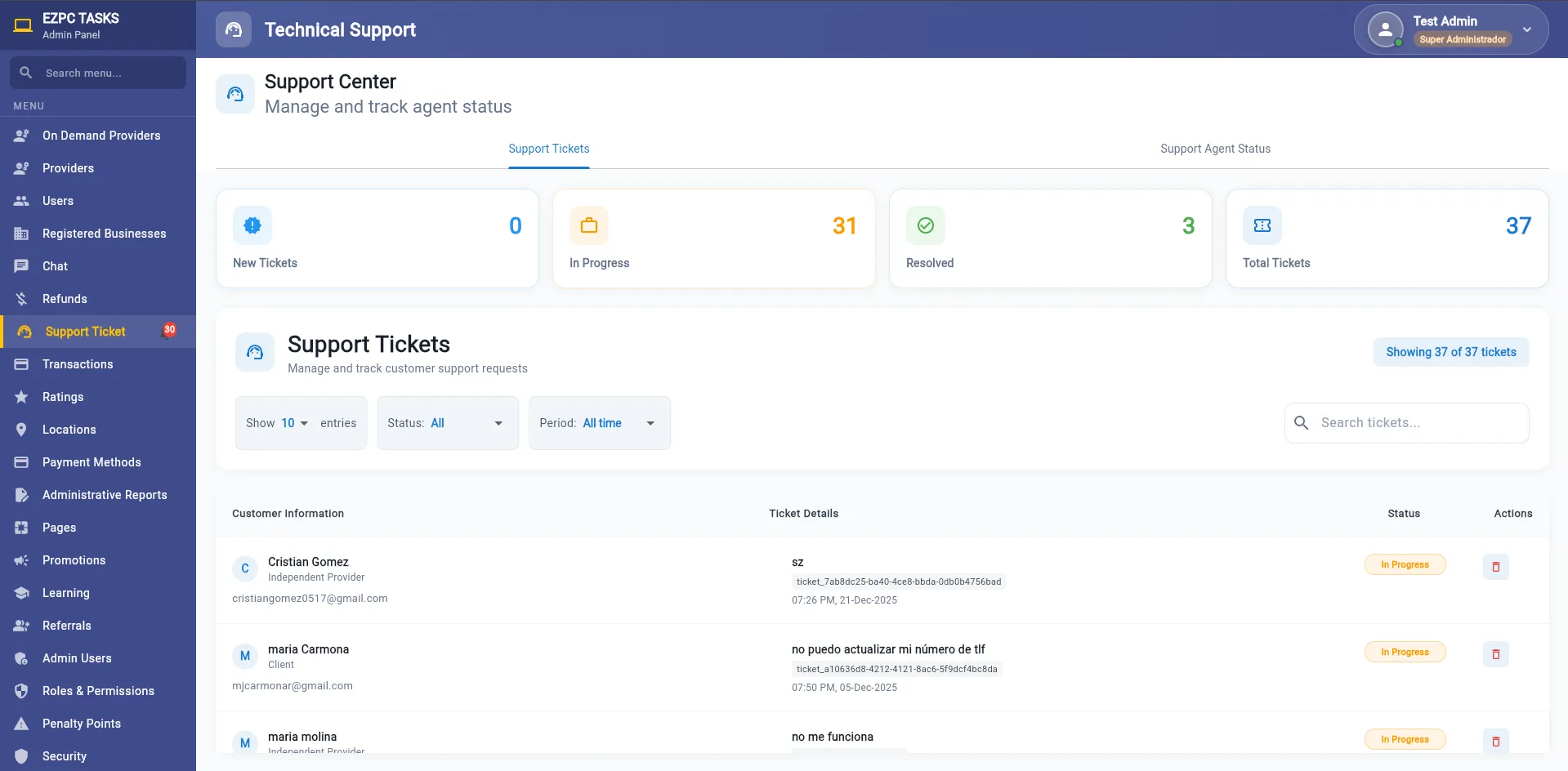Viewport: 1568px width, 771px height.
Task: Click the Roles & Permissions shield icon
Action: (22, 691)
